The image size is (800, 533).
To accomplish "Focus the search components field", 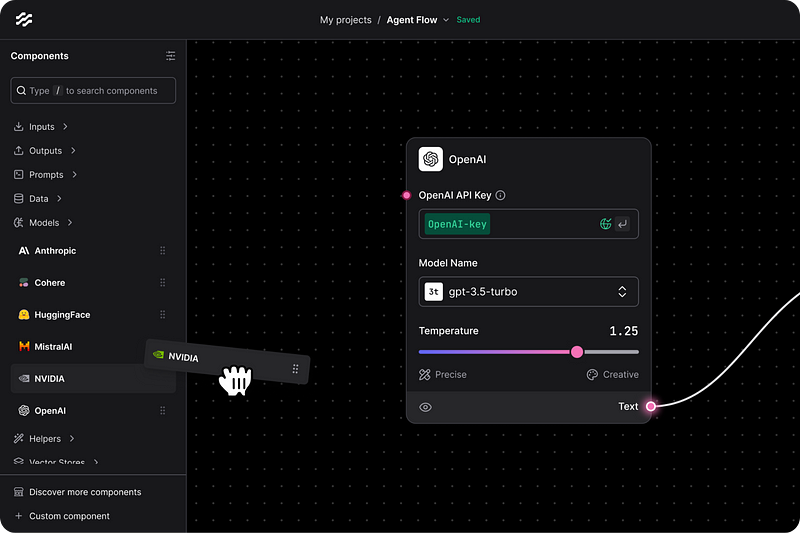I will click(x=93, y=91).
